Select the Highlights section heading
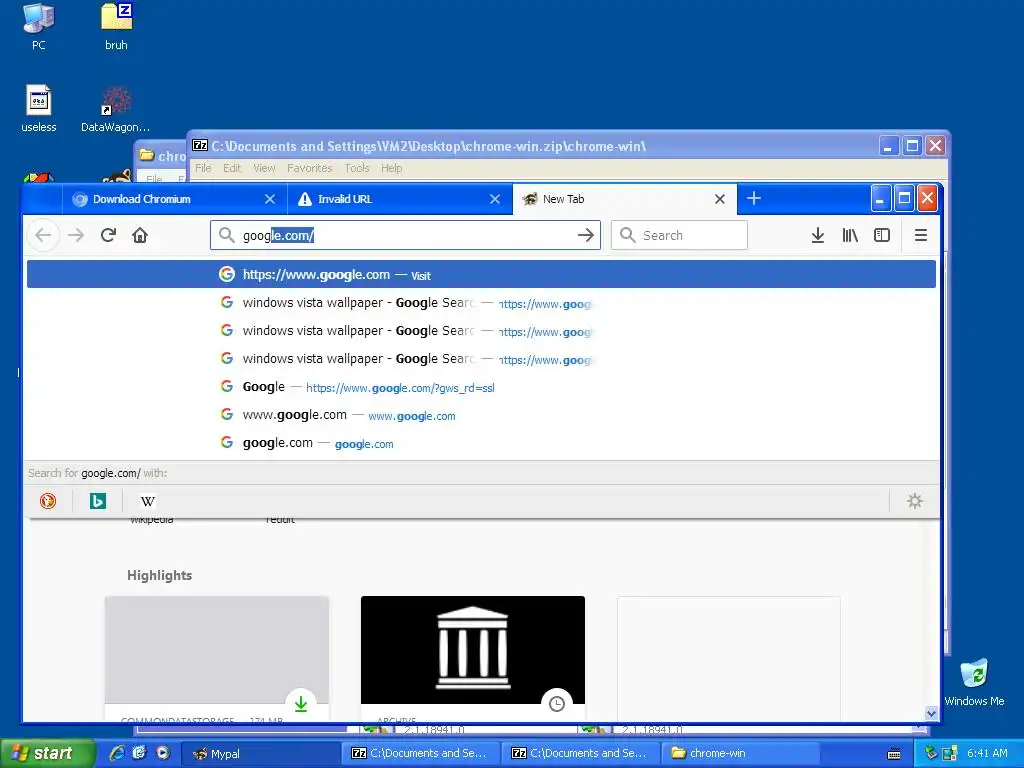 click(x=159, y=575)
